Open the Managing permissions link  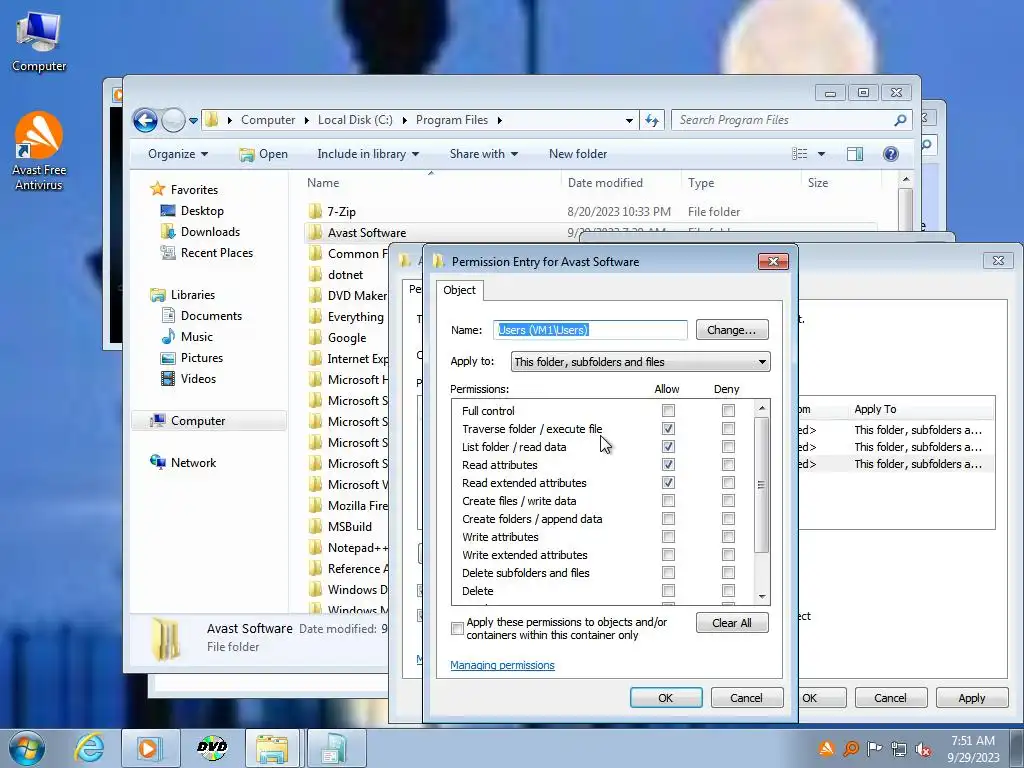[x=502, y=665]
